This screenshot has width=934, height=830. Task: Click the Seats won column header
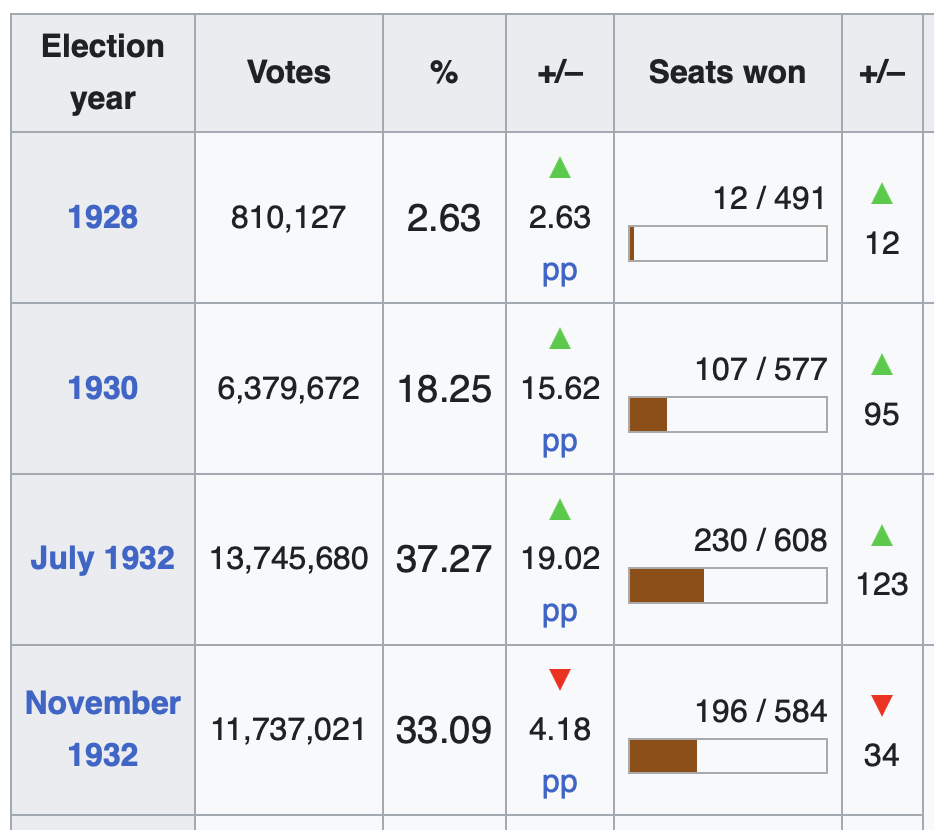pos(727,72)
